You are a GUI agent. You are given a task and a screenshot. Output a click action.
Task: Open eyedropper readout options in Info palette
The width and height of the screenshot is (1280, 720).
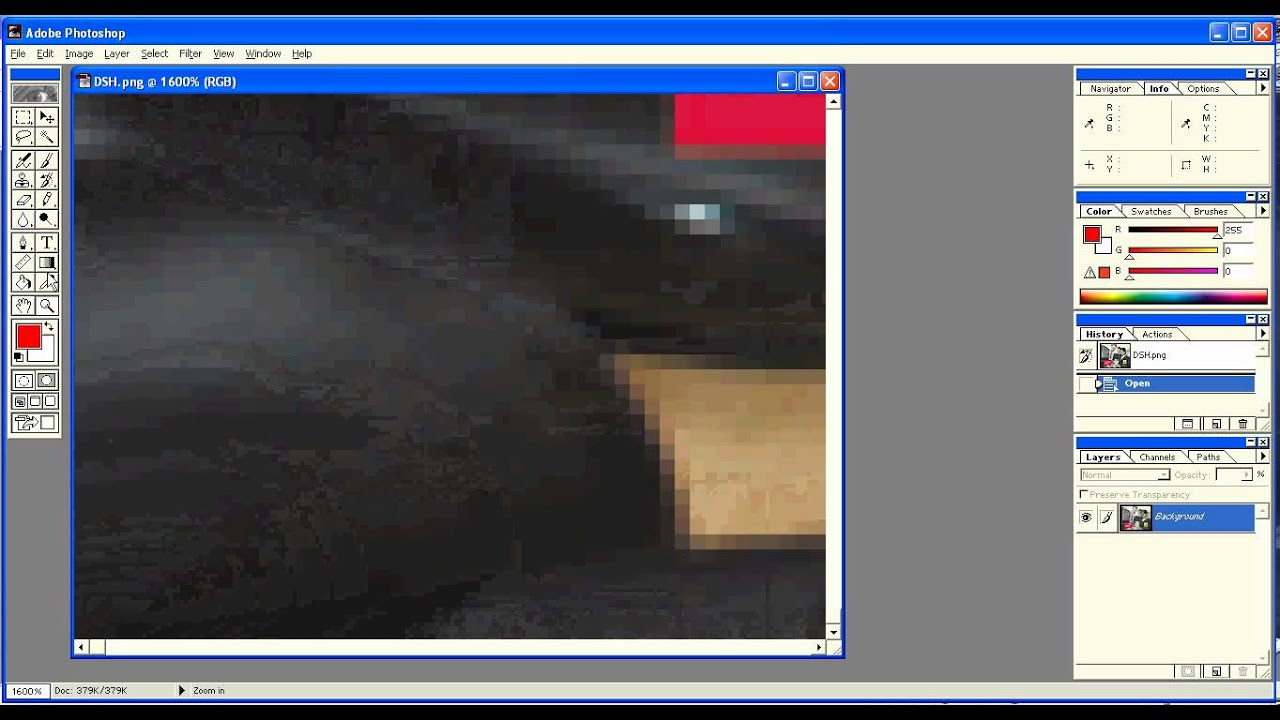1090,124
